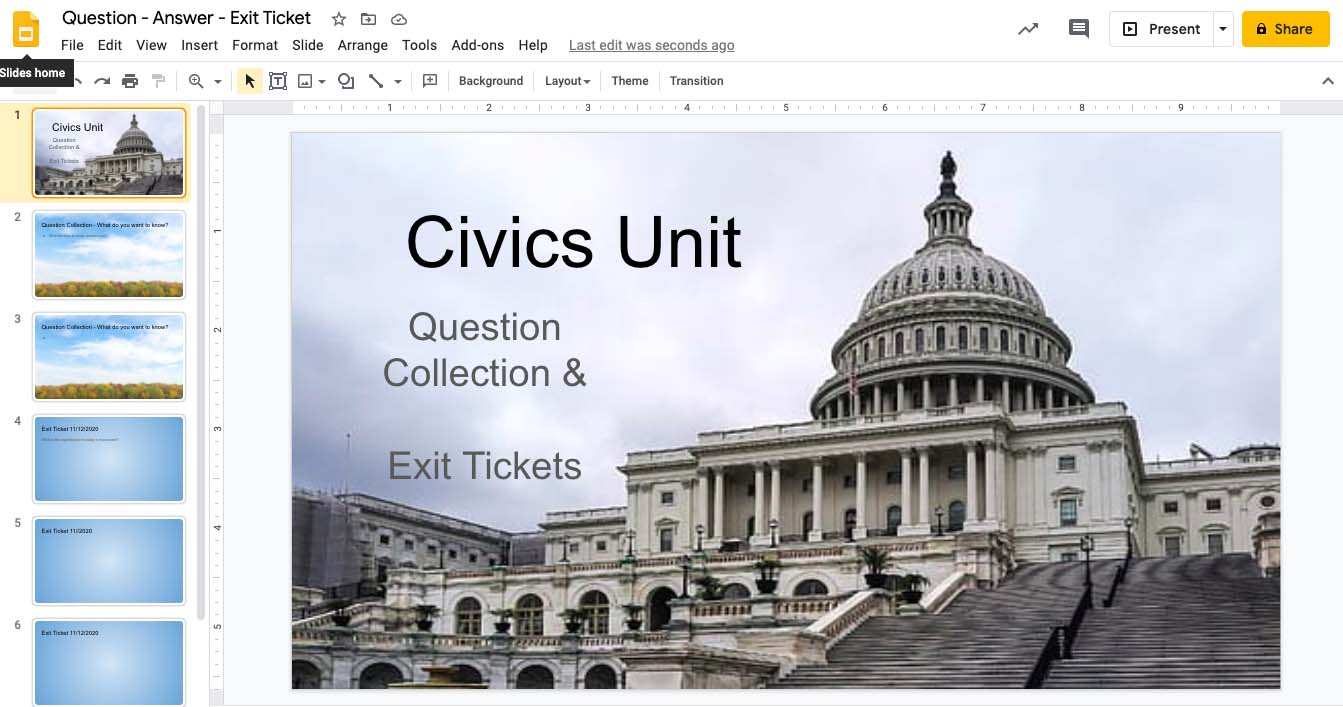Open the 'Last edit was seconds ago' link
Viewport: 1343px width, 707px height.
click(x=651, y=45)
